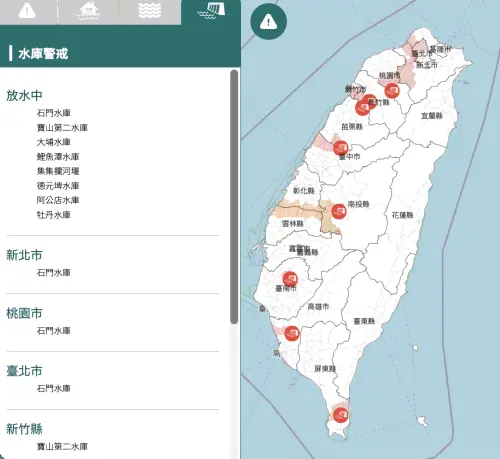Select 集集攔河堰 in the list

point(58,171)
